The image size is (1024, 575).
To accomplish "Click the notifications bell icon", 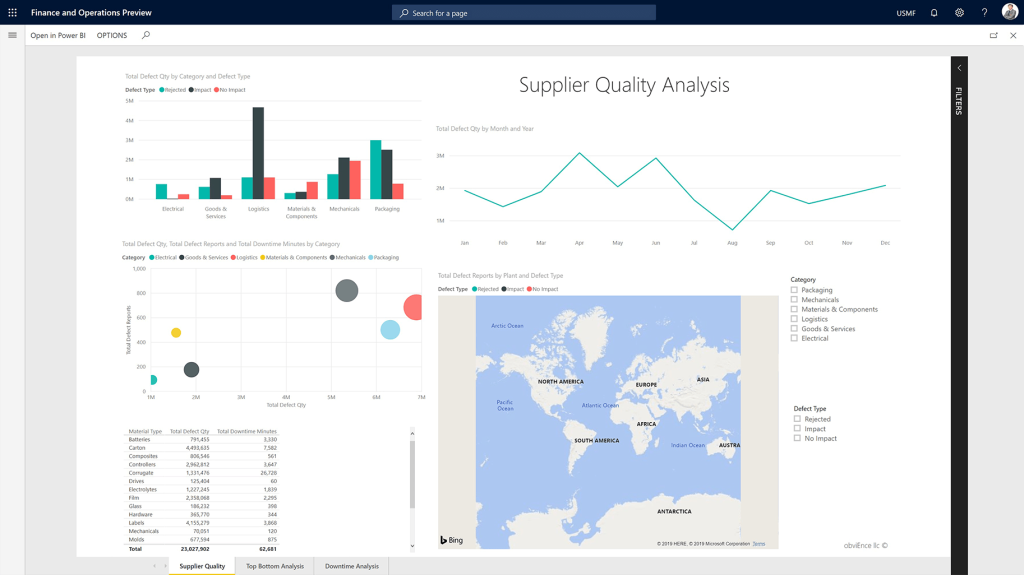I will tap(934, 13).
